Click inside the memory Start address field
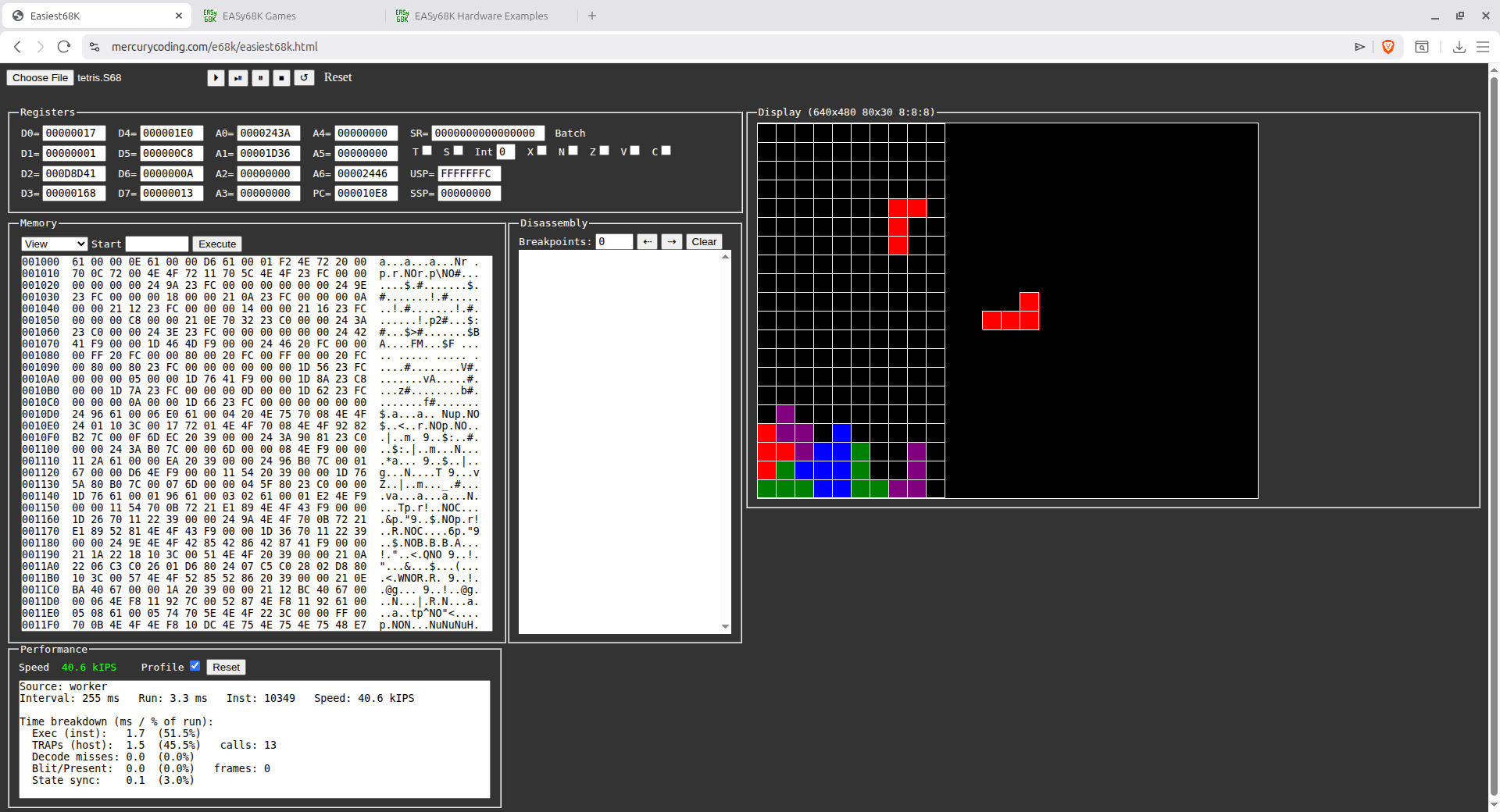 coord(156,244)
